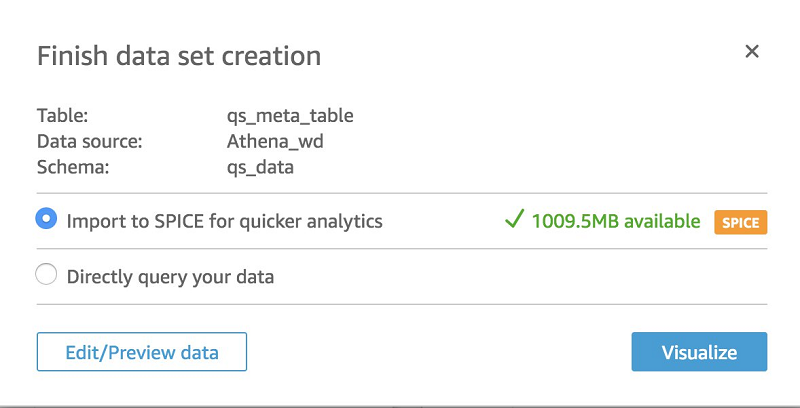Image resolution: width=800 pixels, height=408 pixels.
Task: Click the Import to SPICE for quicker analytics label
Action: pos(224,221)
